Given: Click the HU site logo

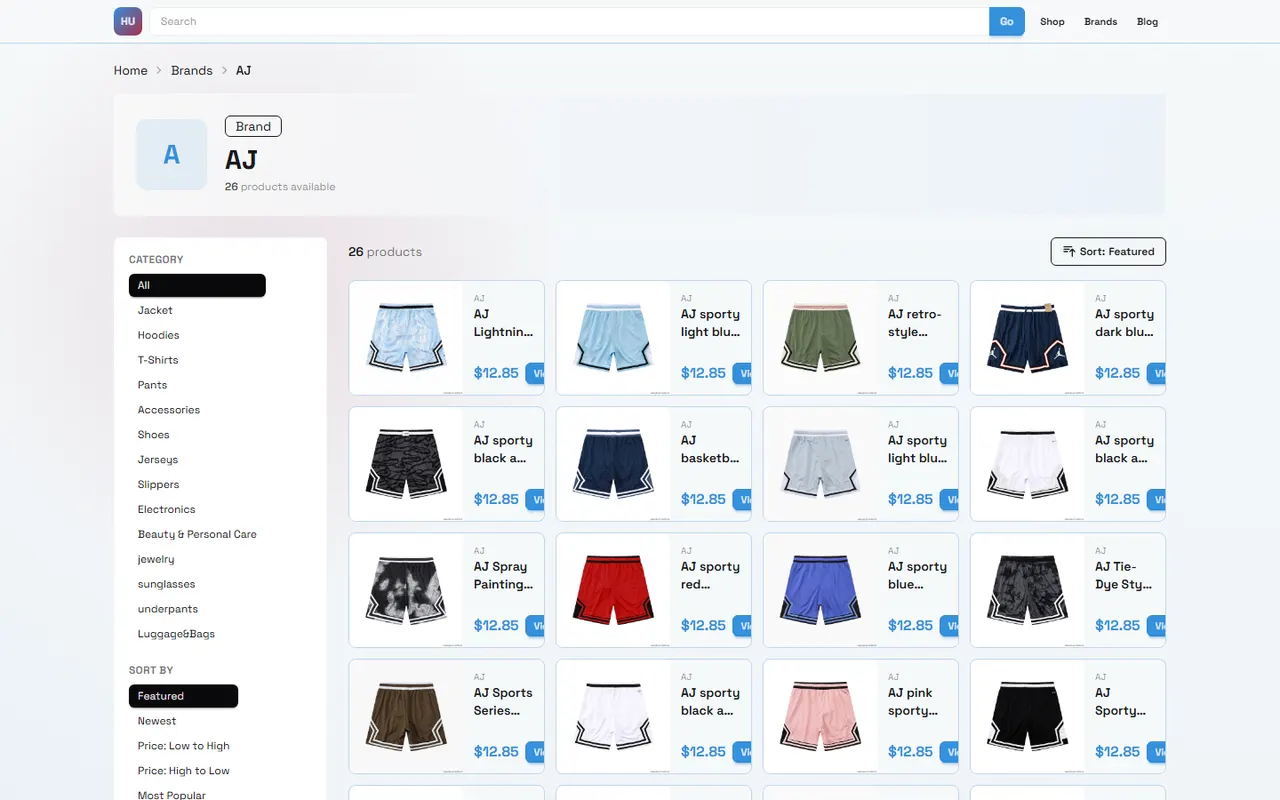Looking at the screenshot, I should pyautogui.click(x=128, y=21).
